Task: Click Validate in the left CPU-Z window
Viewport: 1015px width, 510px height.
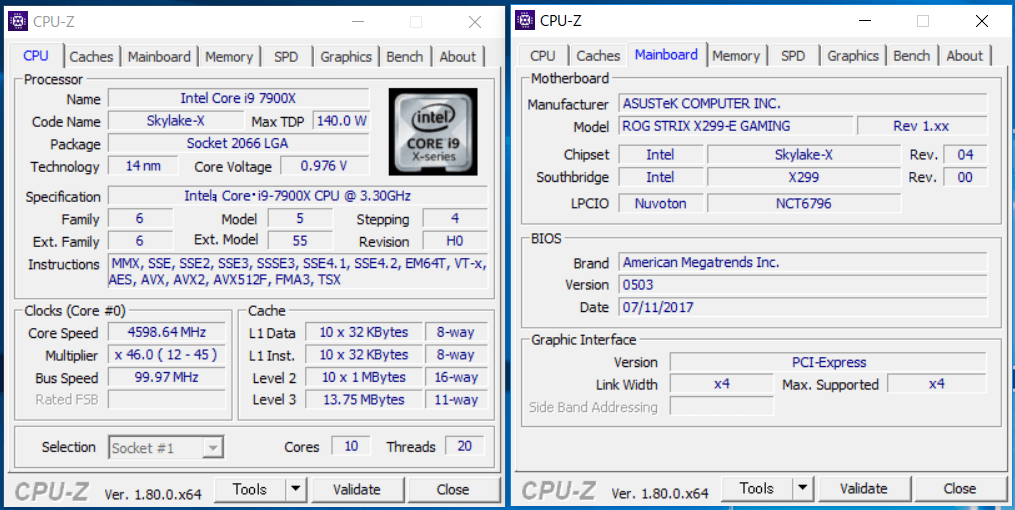Action: tap(357, 489)
